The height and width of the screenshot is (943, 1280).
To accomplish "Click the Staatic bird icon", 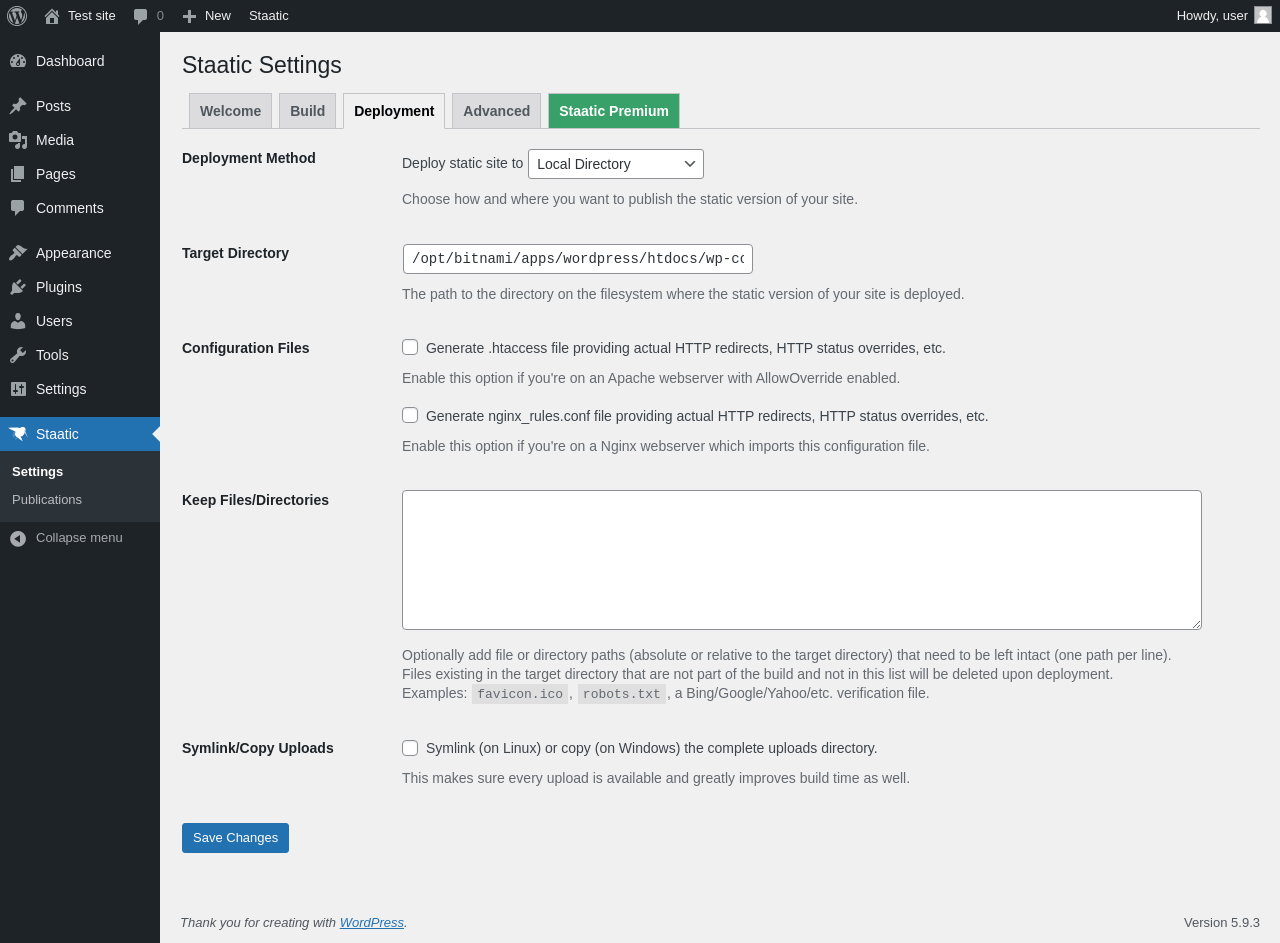I will tap(18, 434).
